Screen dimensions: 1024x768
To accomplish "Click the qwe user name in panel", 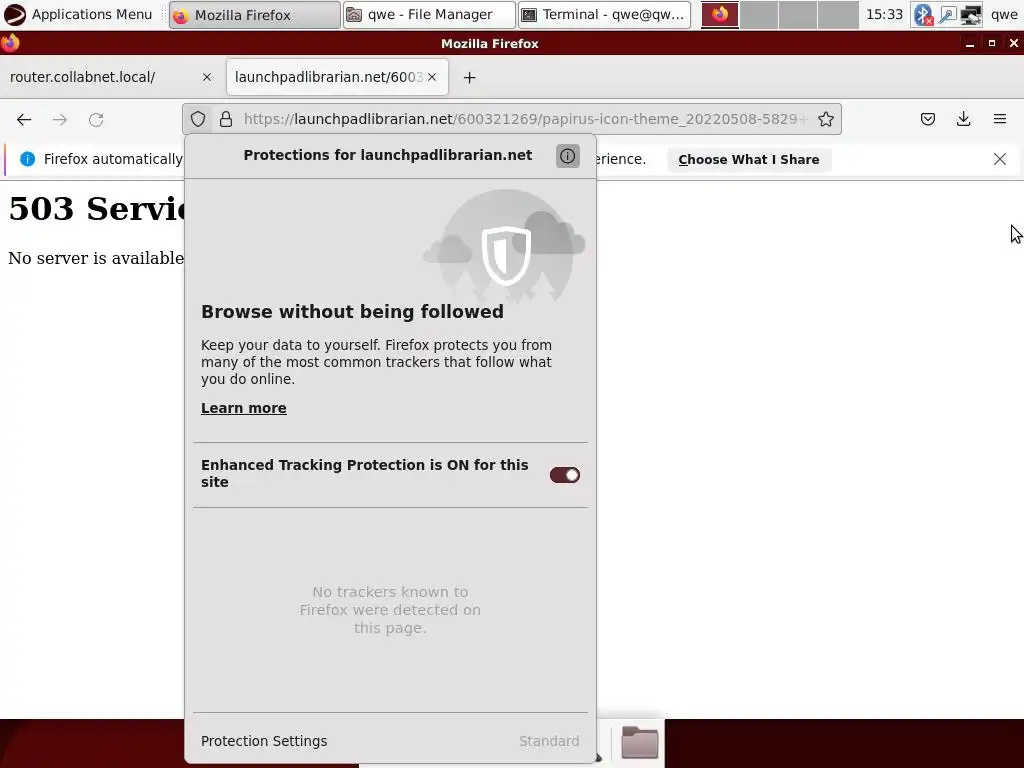I will click(x=1004, y=14).
